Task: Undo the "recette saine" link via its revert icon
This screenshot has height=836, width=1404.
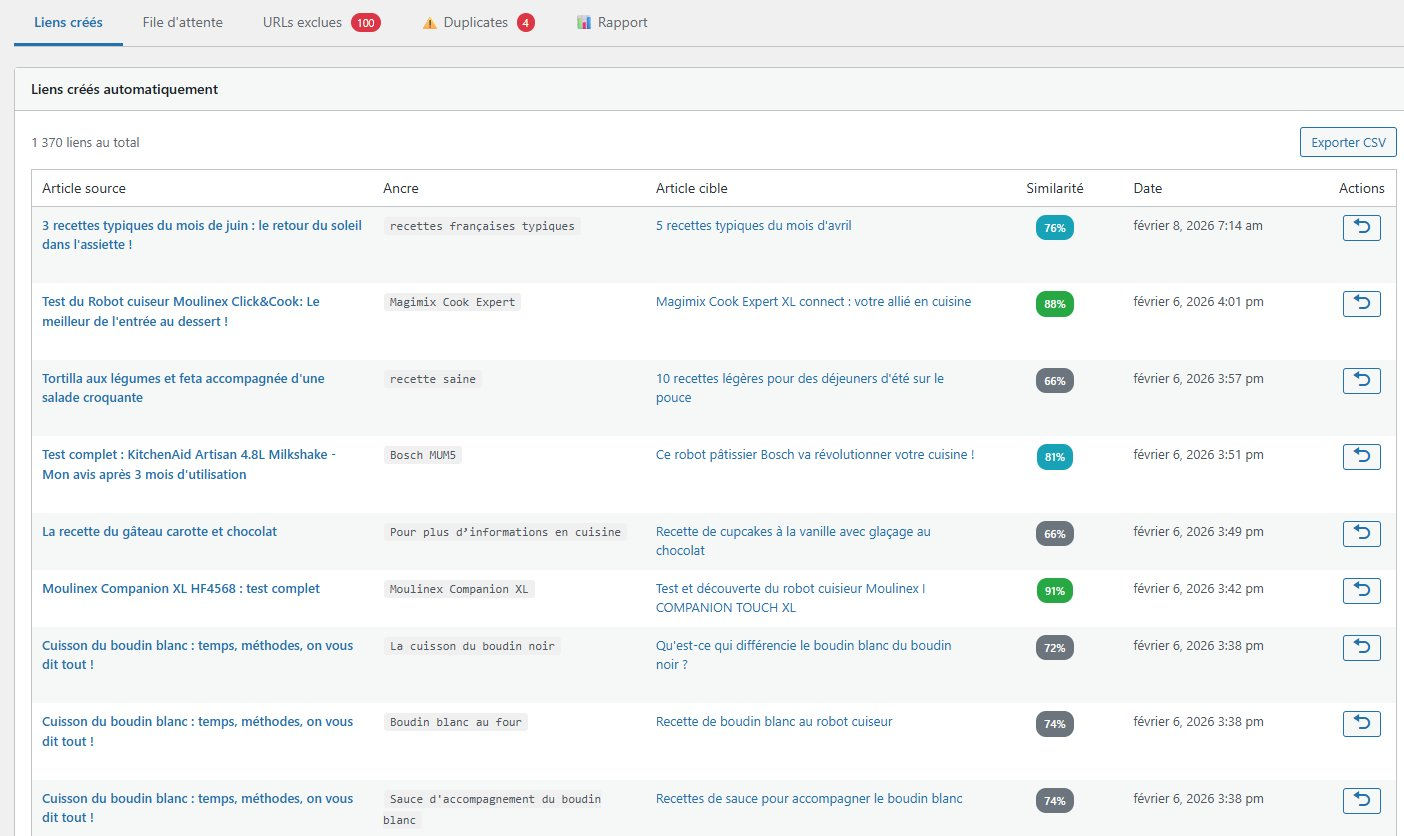Action: [x=1360, y=380]
